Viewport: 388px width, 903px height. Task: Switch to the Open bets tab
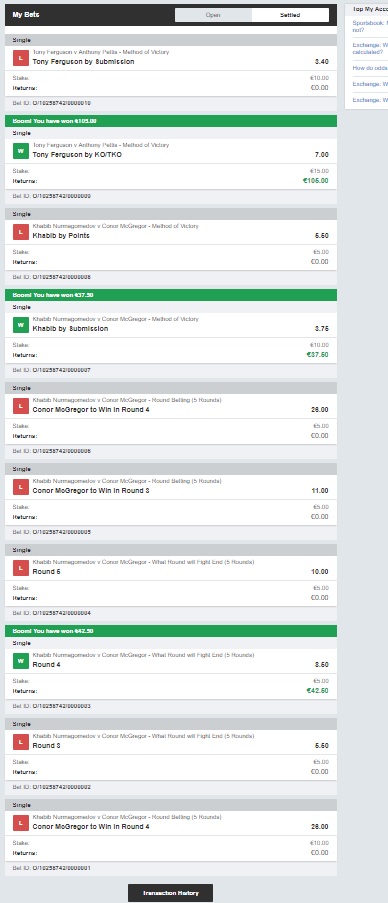pyautogui.click(x=213, y=15)
